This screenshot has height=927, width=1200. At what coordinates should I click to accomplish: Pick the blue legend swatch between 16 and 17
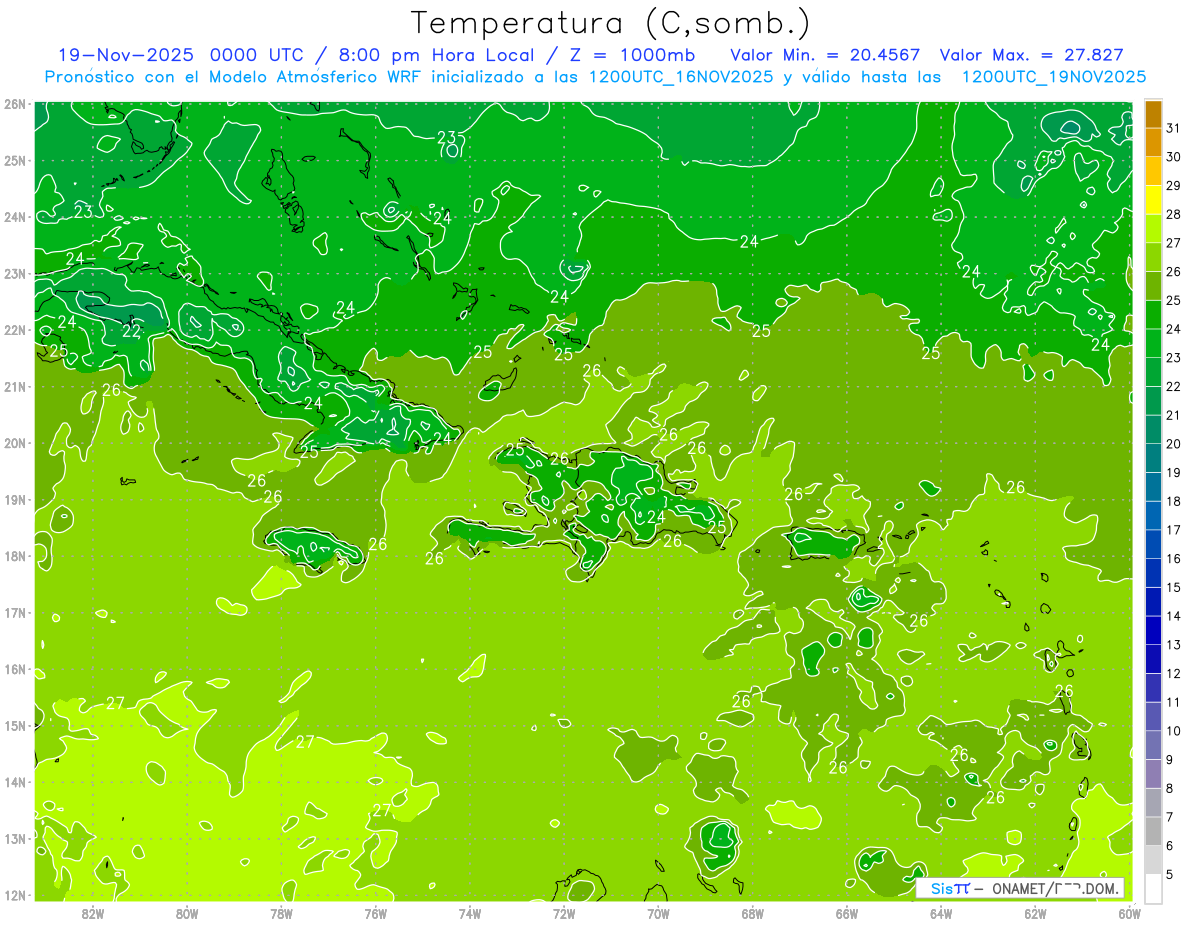[x=1153, y=544]
